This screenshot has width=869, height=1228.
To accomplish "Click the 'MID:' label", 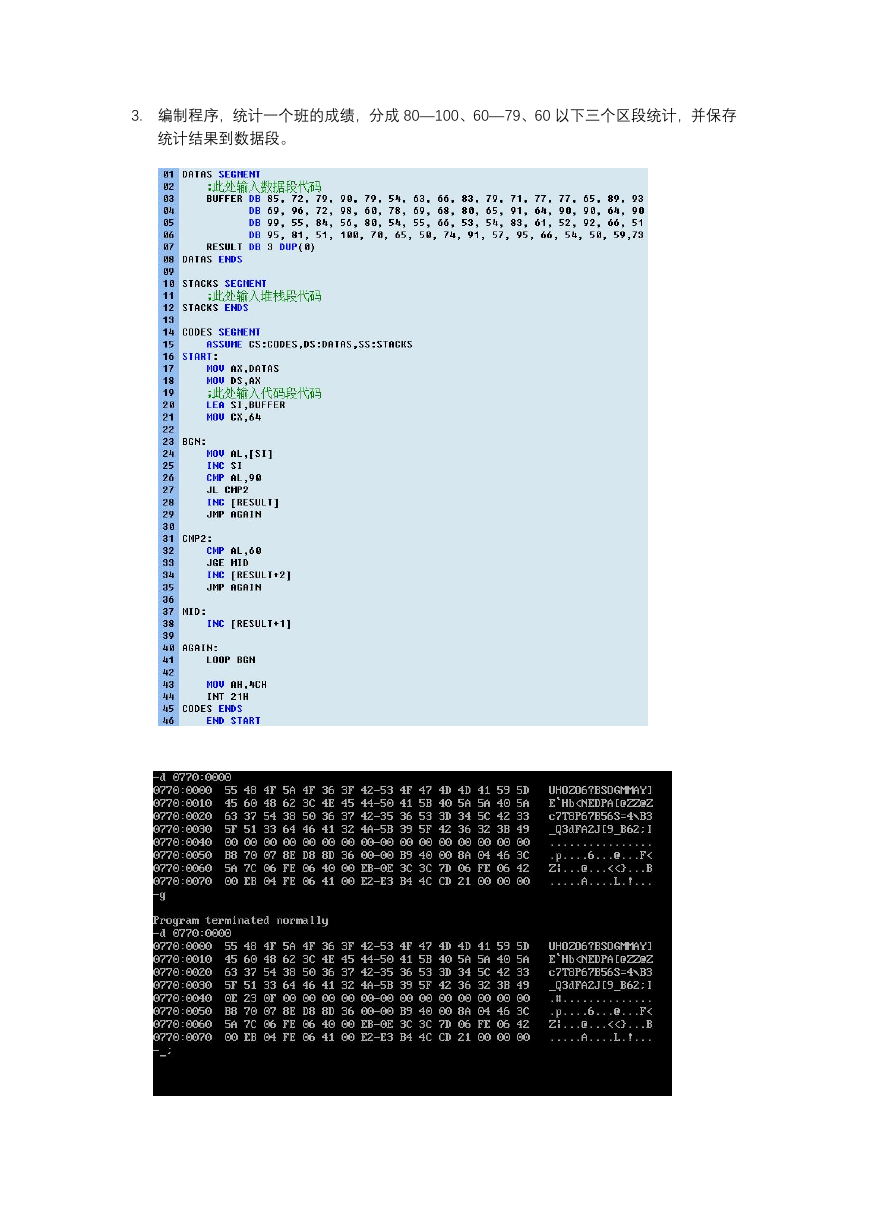I will (x=194, y=611).
